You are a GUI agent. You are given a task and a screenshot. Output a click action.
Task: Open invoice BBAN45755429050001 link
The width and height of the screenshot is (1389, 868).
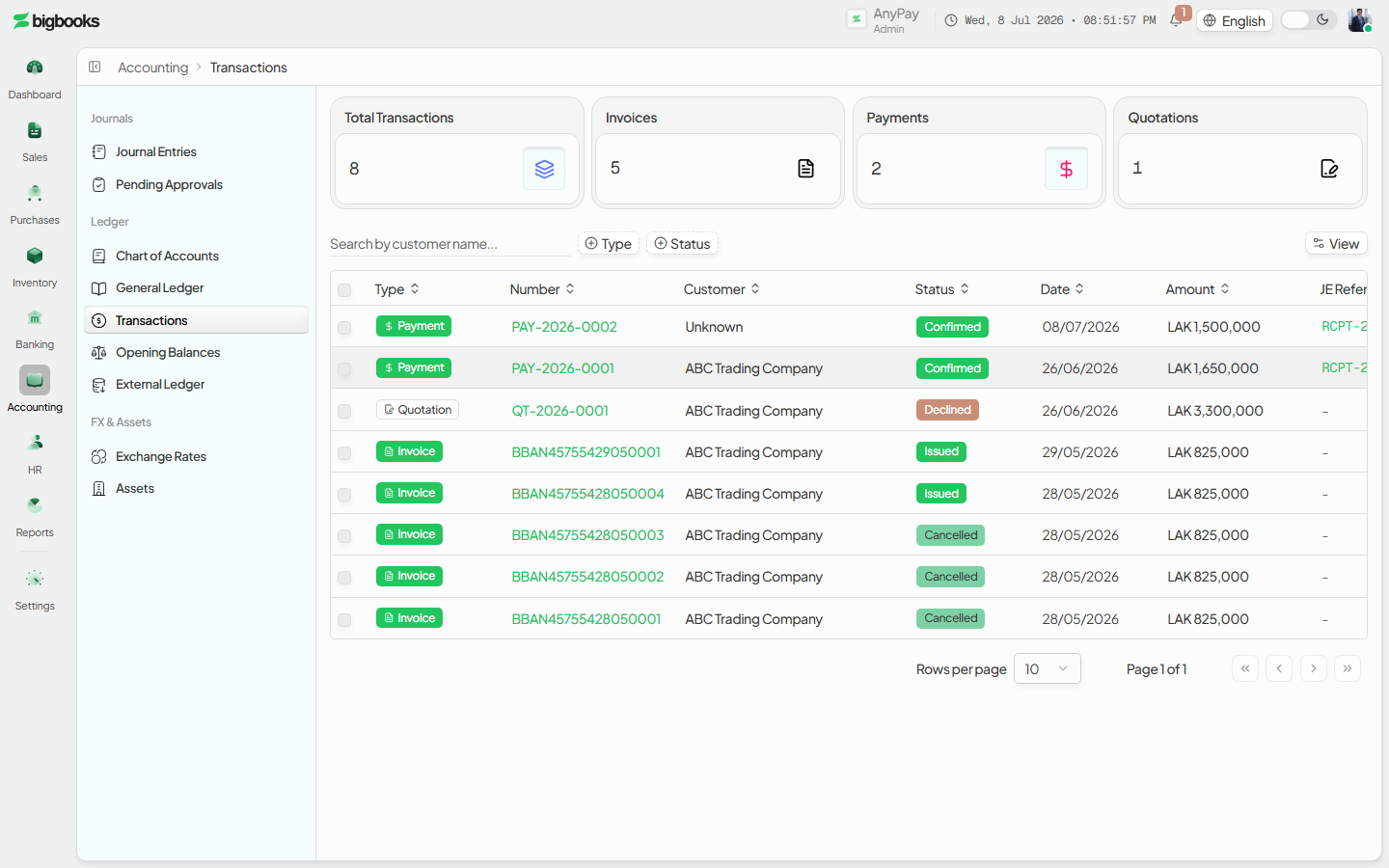[x=586, y=452]
